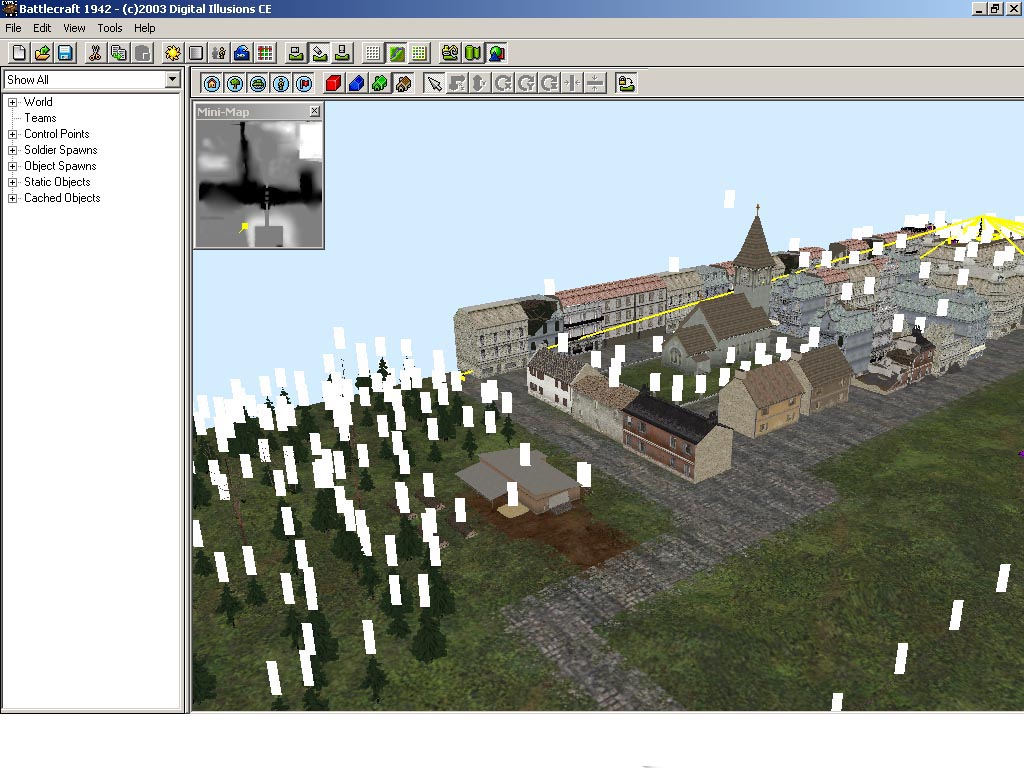The image size is (1024, 768).
Task: Toggle the tank vehicle filter circle icon
Action: point(258,84)
